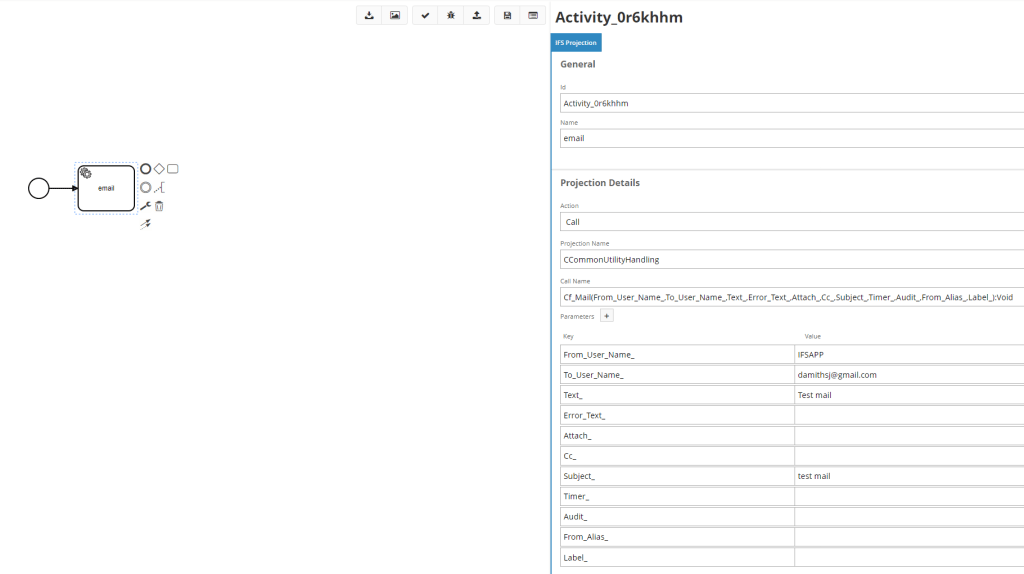Open the Action dropdown showing Call

790,222
